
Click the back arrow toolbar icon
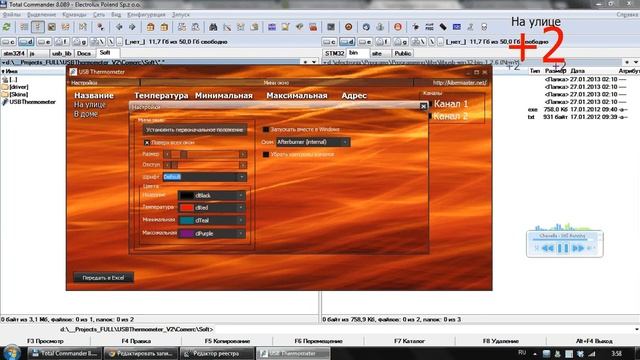(x=119, y=27)
